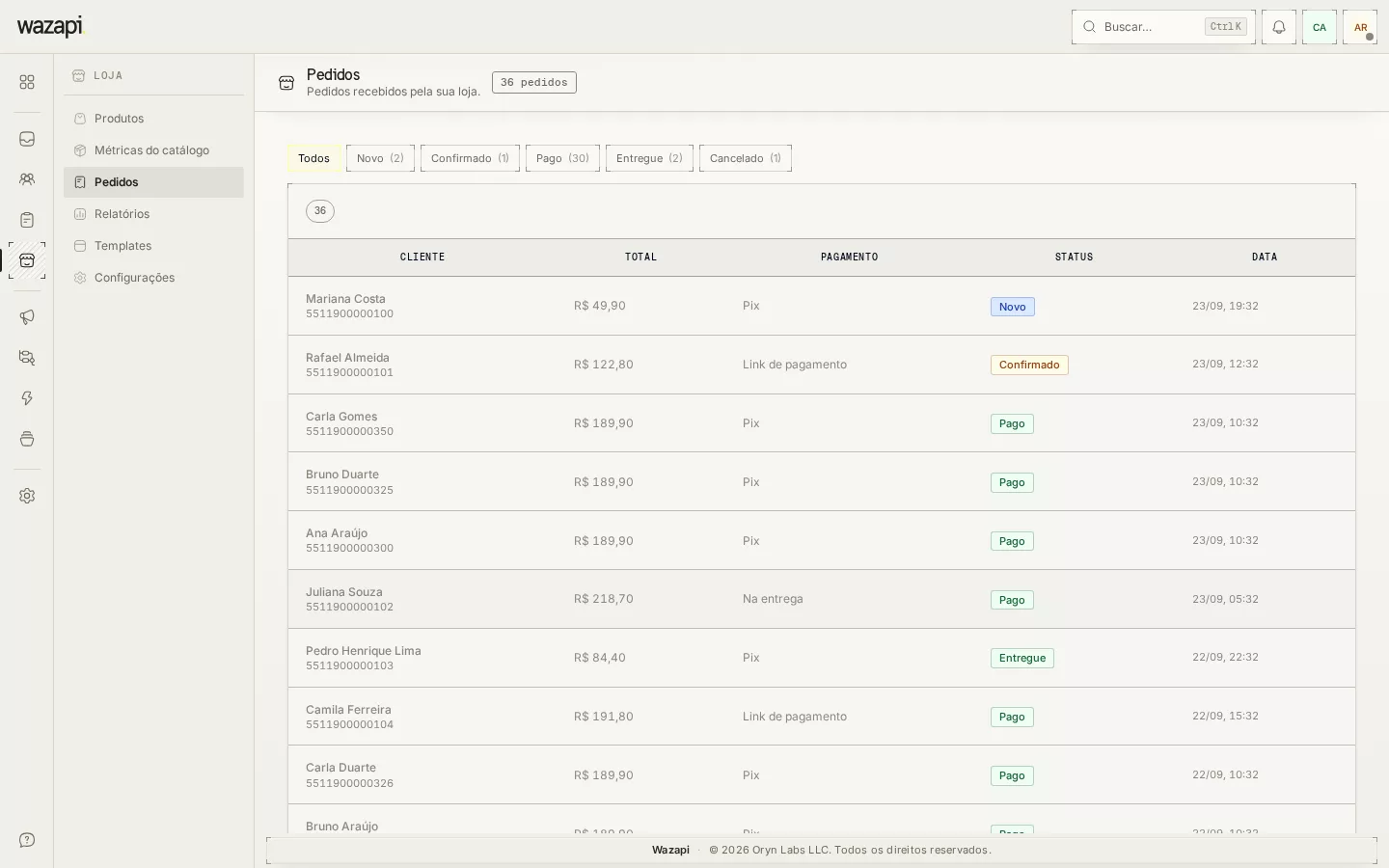
Task: Click the 36 count pill above table
Action: click(320, 211)
